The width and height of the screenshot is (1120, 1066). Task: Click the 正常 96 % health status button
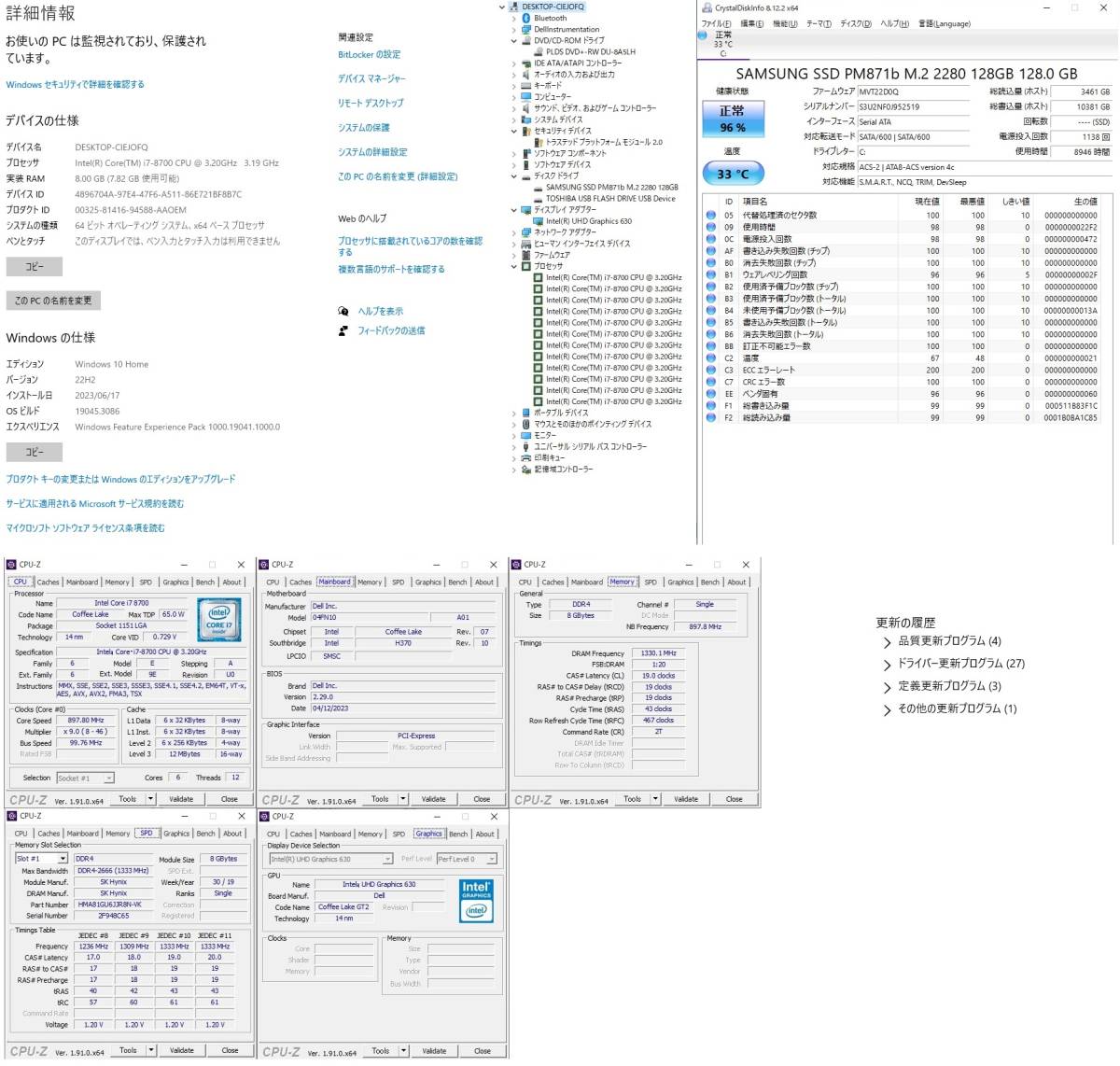click(x=733, y=119)
